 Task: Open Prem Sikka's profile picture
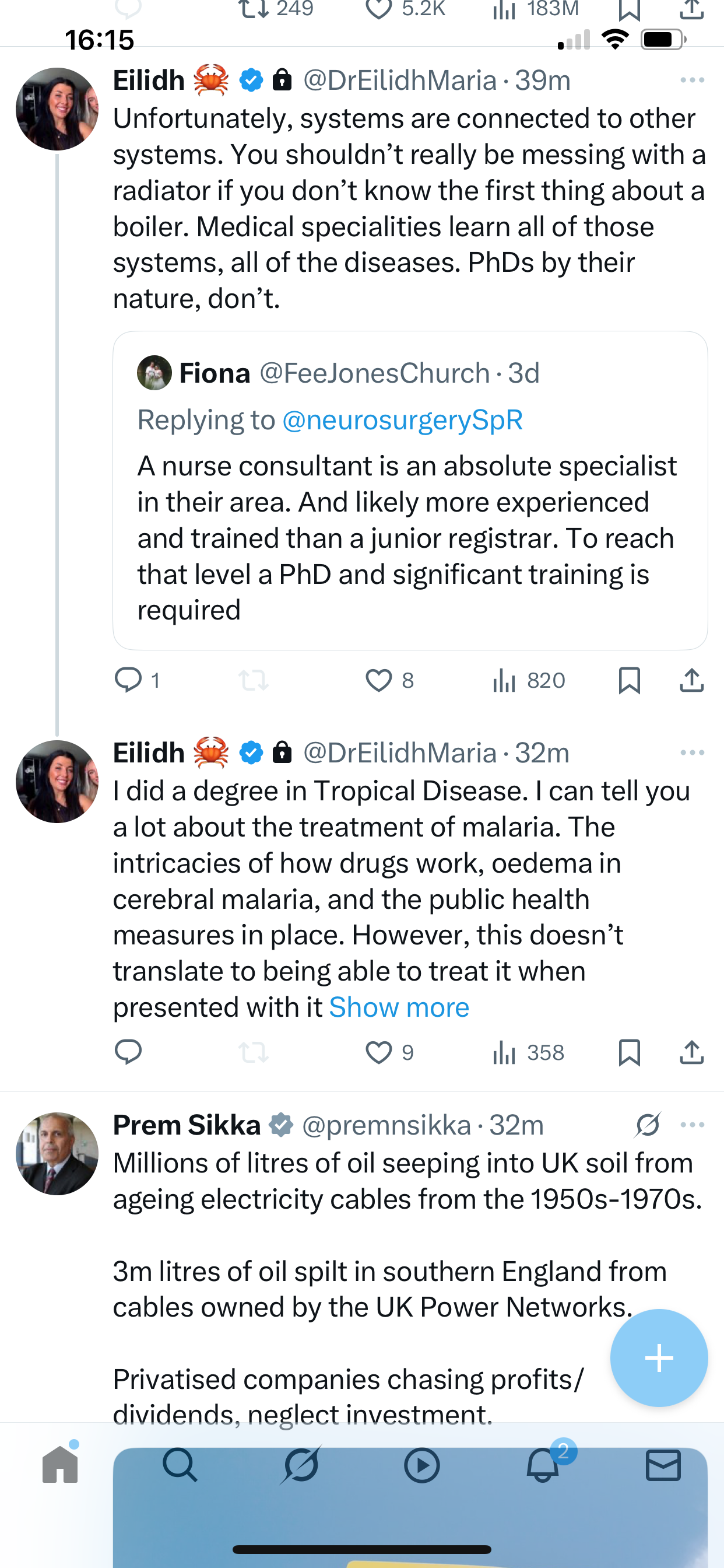click(57, 1153)
